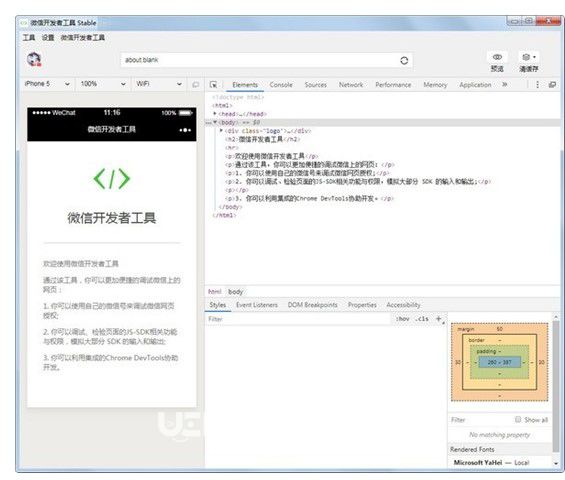Open the 设置 menu
Screen dimensions: 565x480
(x=48, y=37)
